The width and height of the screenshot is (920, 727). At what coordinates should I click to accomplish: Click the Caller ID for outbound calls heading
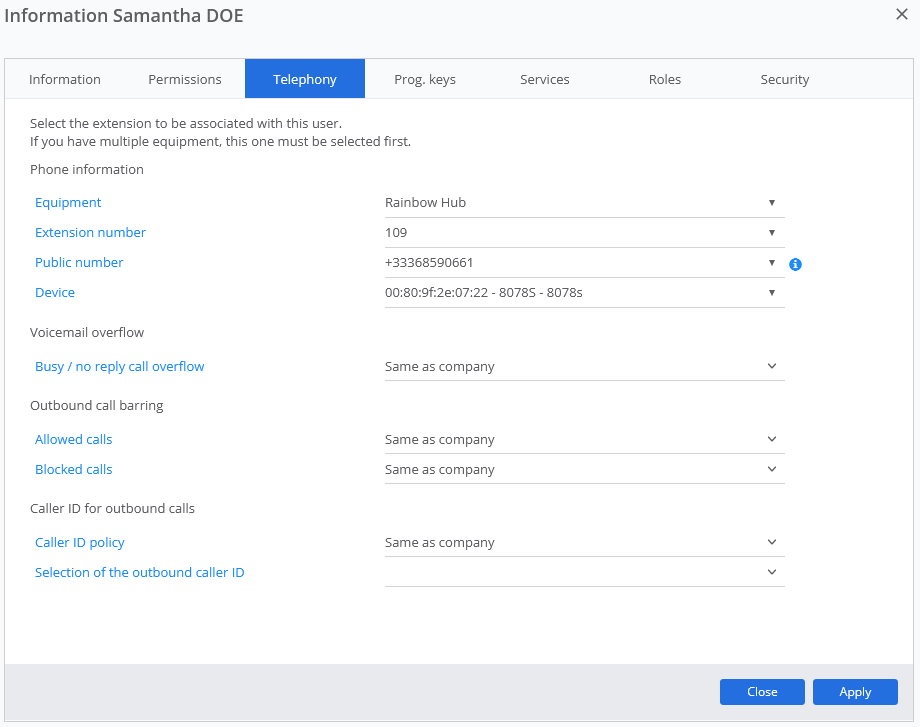click(x=112, y=508)
